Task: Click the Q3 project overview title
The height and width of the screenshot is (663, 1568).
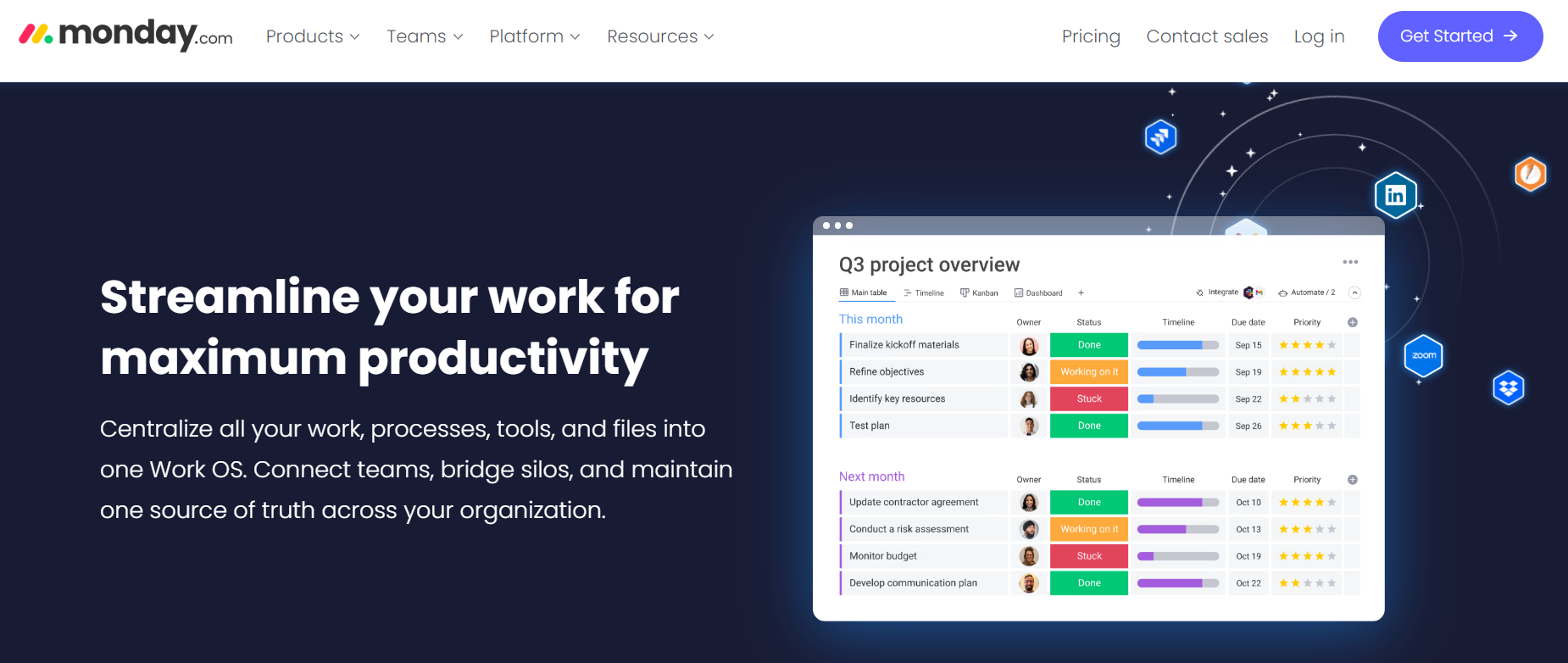Action: click(x=929, y=265)
